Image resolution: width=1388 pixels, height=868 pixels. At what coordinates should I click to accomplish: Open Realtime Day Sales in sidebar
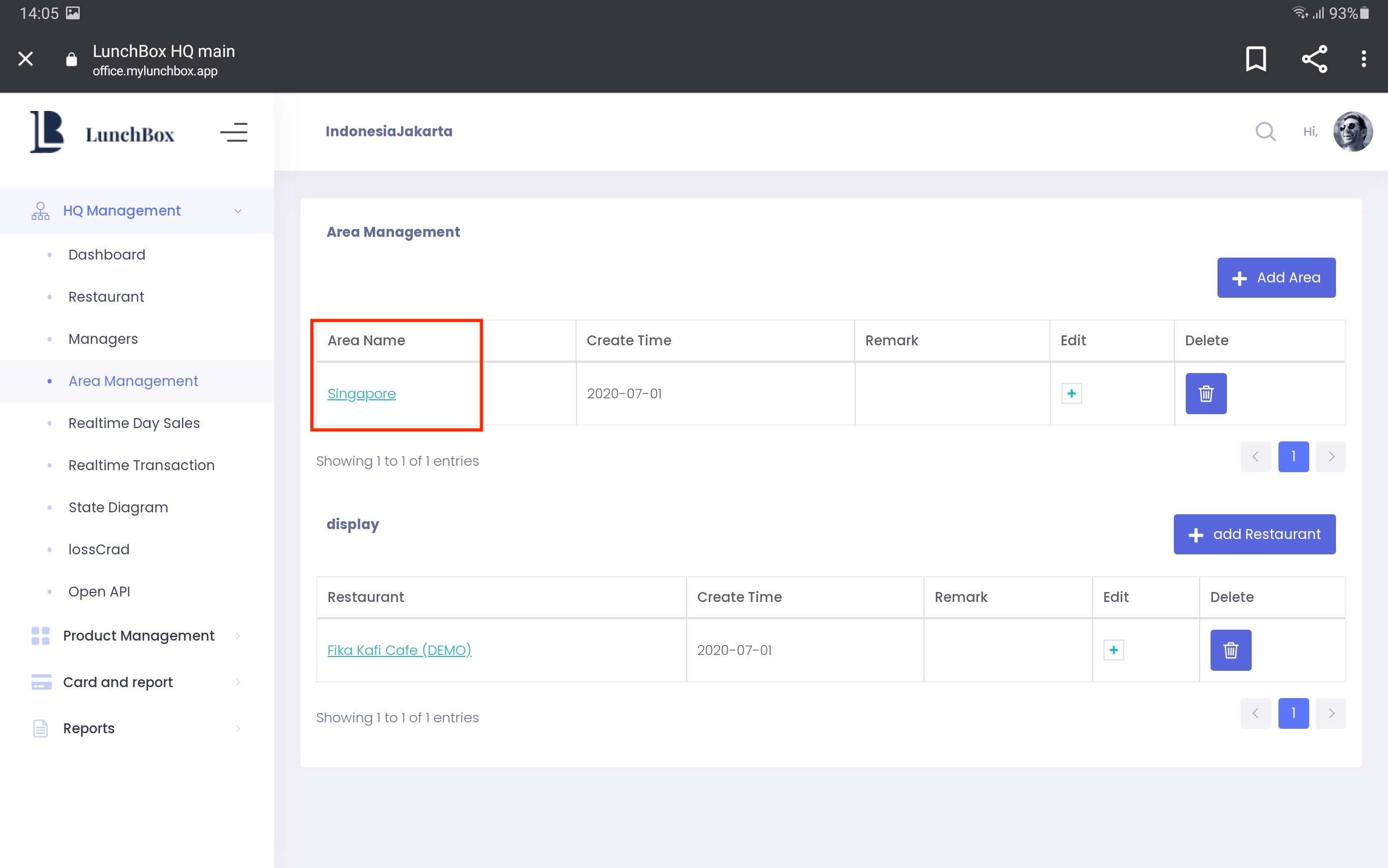coord(134,423)
